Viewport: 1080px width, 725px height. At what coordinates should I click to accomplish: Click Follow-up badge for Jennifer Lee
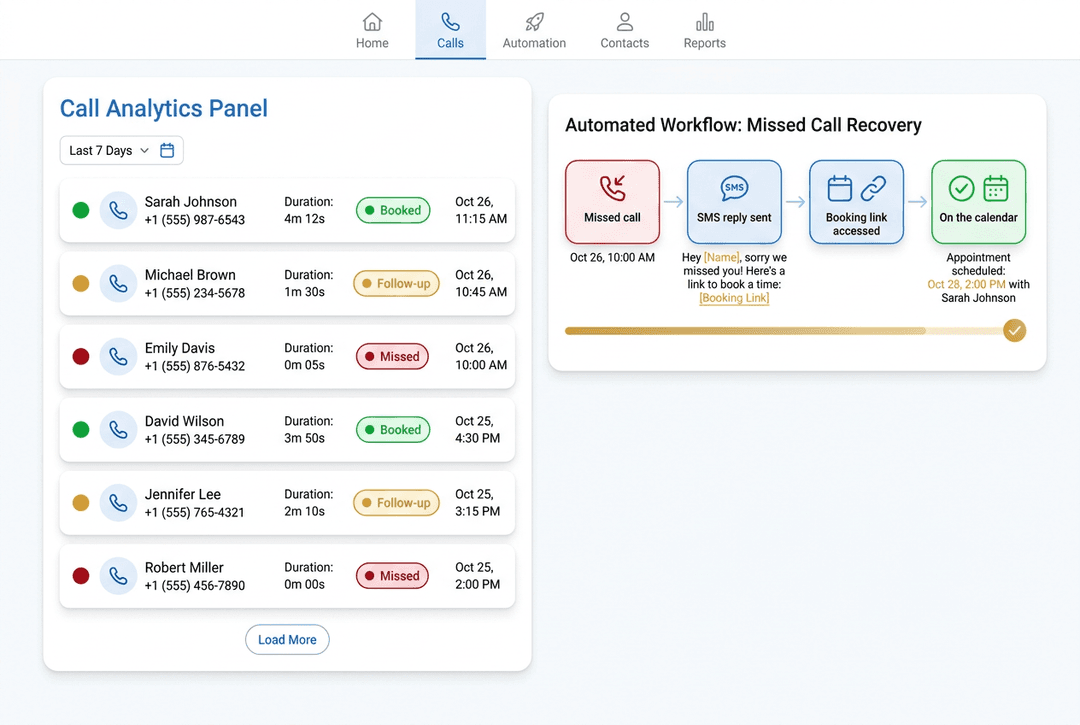396,503
